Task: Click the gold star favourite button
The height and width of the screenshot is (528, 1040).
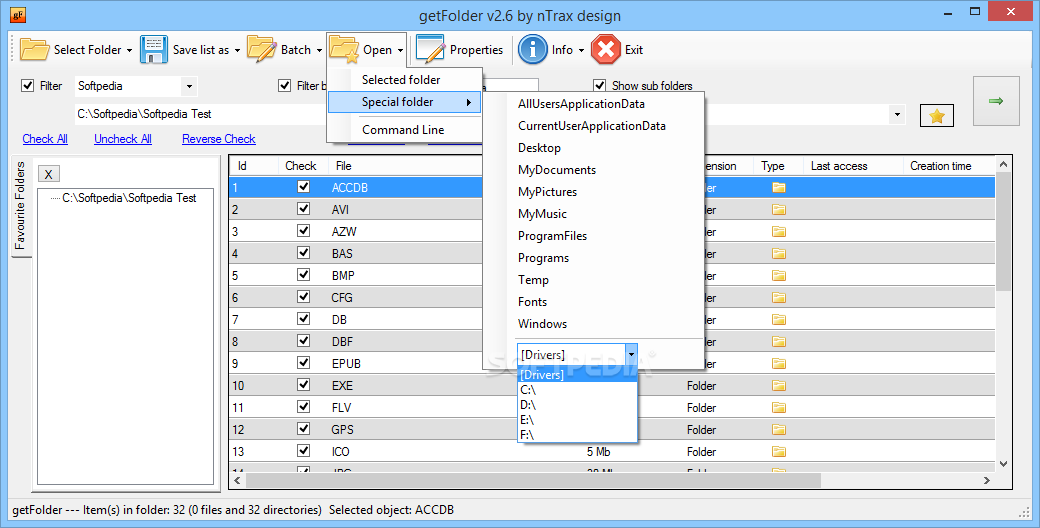Action: point(937,116)
